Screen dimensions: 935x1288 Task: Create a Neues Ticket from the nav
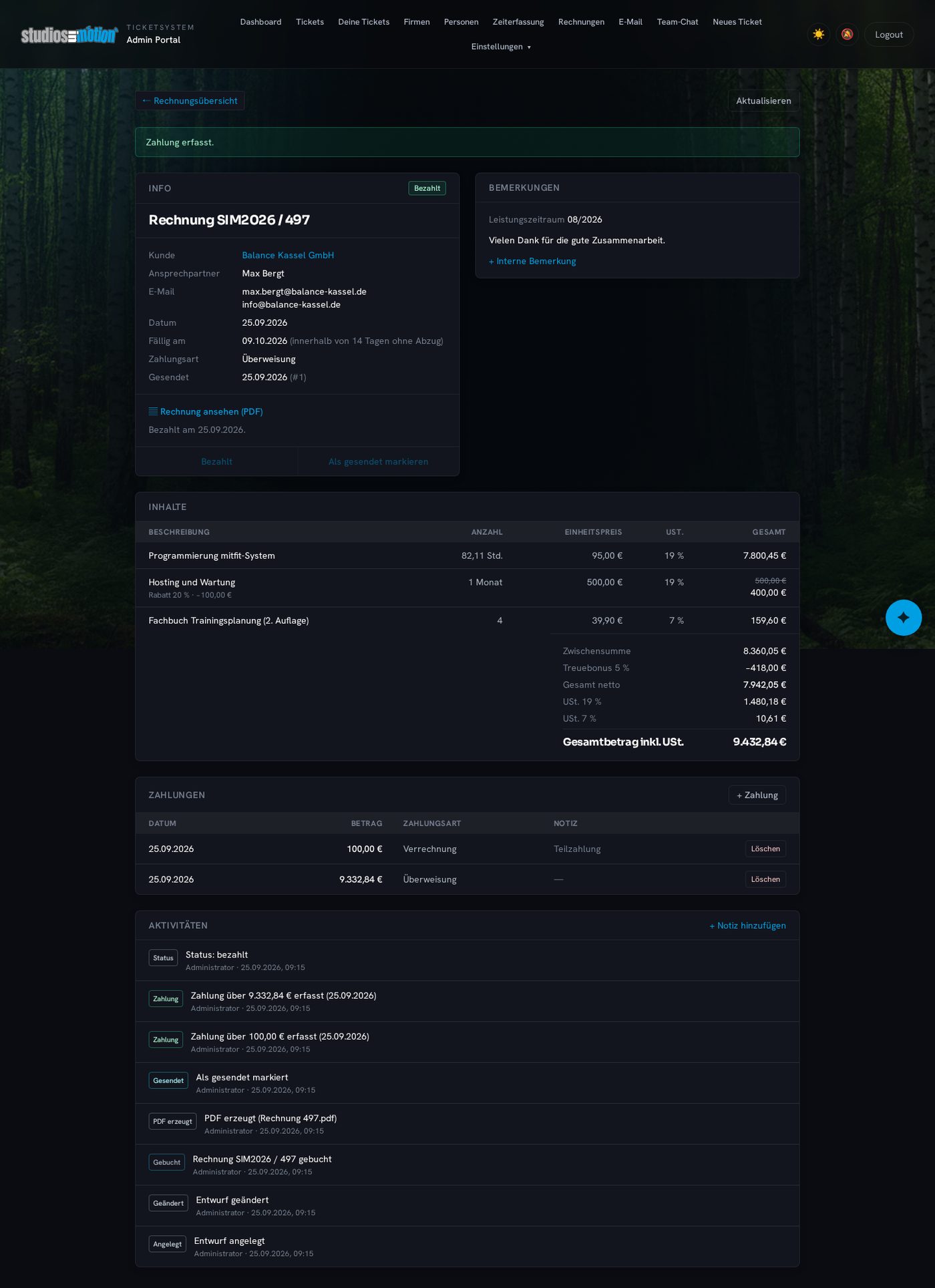pos(737,22)
